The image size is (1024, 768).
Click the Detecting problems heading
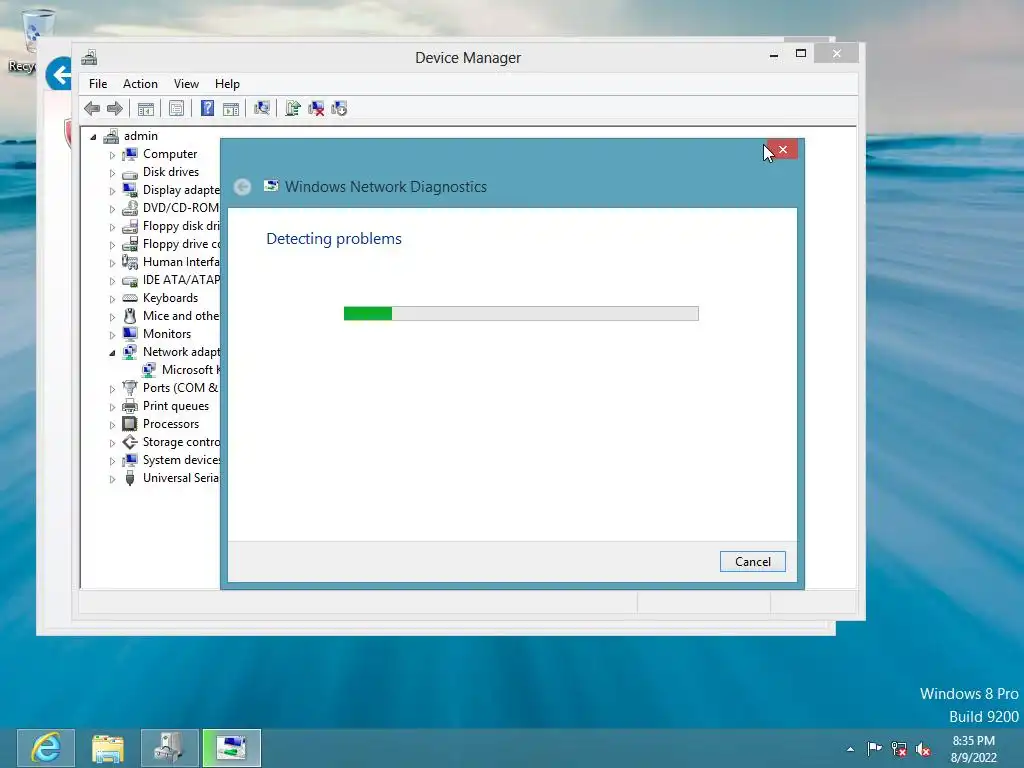334,239
